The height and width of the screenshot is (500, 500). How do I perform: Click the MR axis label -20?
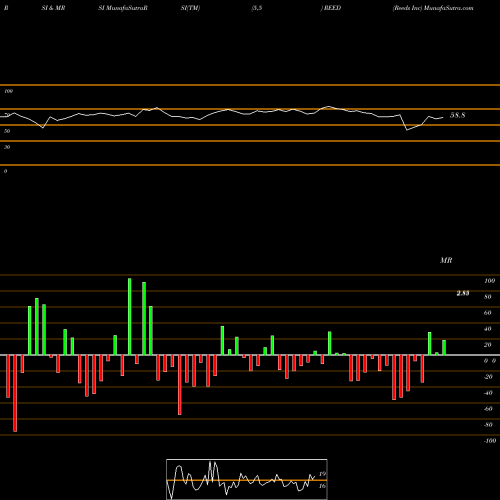click(x=488, y=377)
